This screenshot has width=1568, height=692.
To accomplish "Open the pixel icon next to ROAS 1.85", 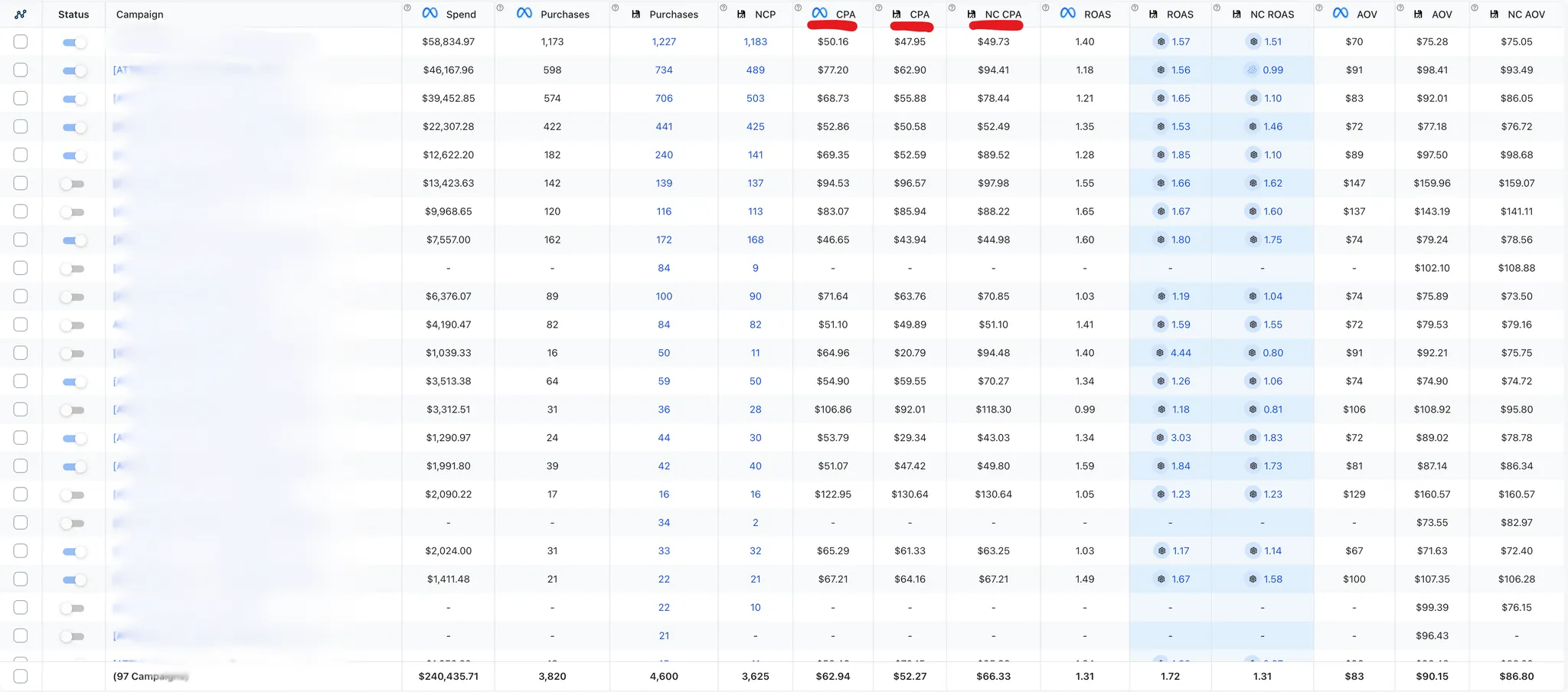I will (x=1161, y=155).
